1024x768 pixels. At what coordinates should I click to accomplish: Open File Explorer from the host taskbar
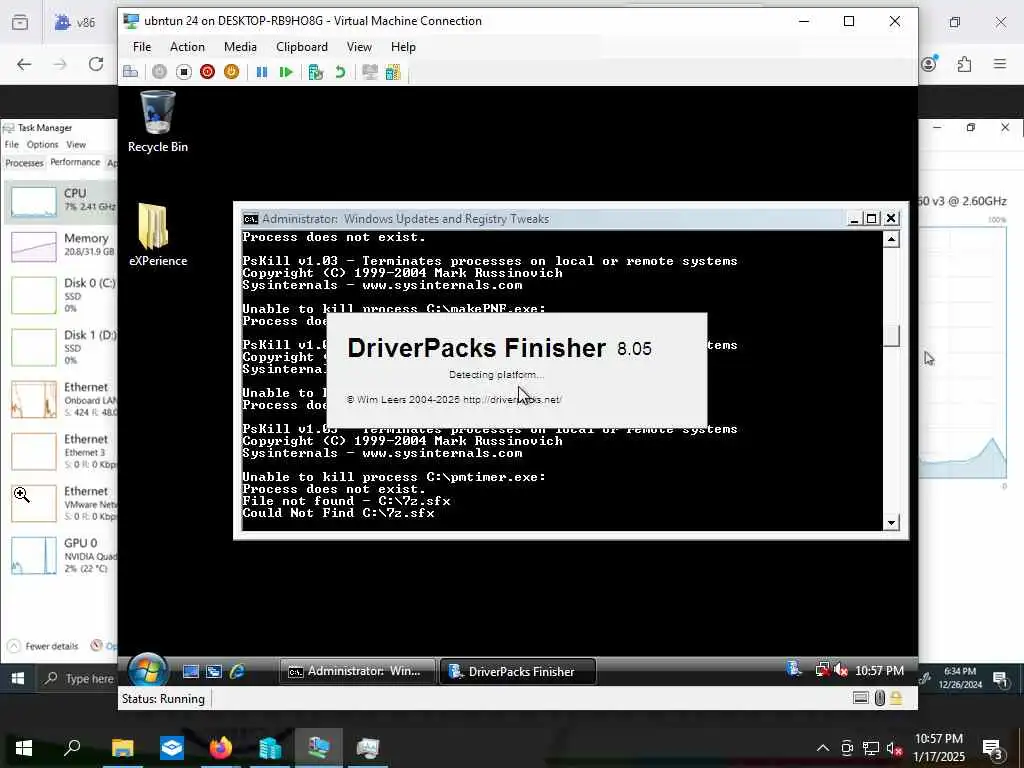pos(122,748)
